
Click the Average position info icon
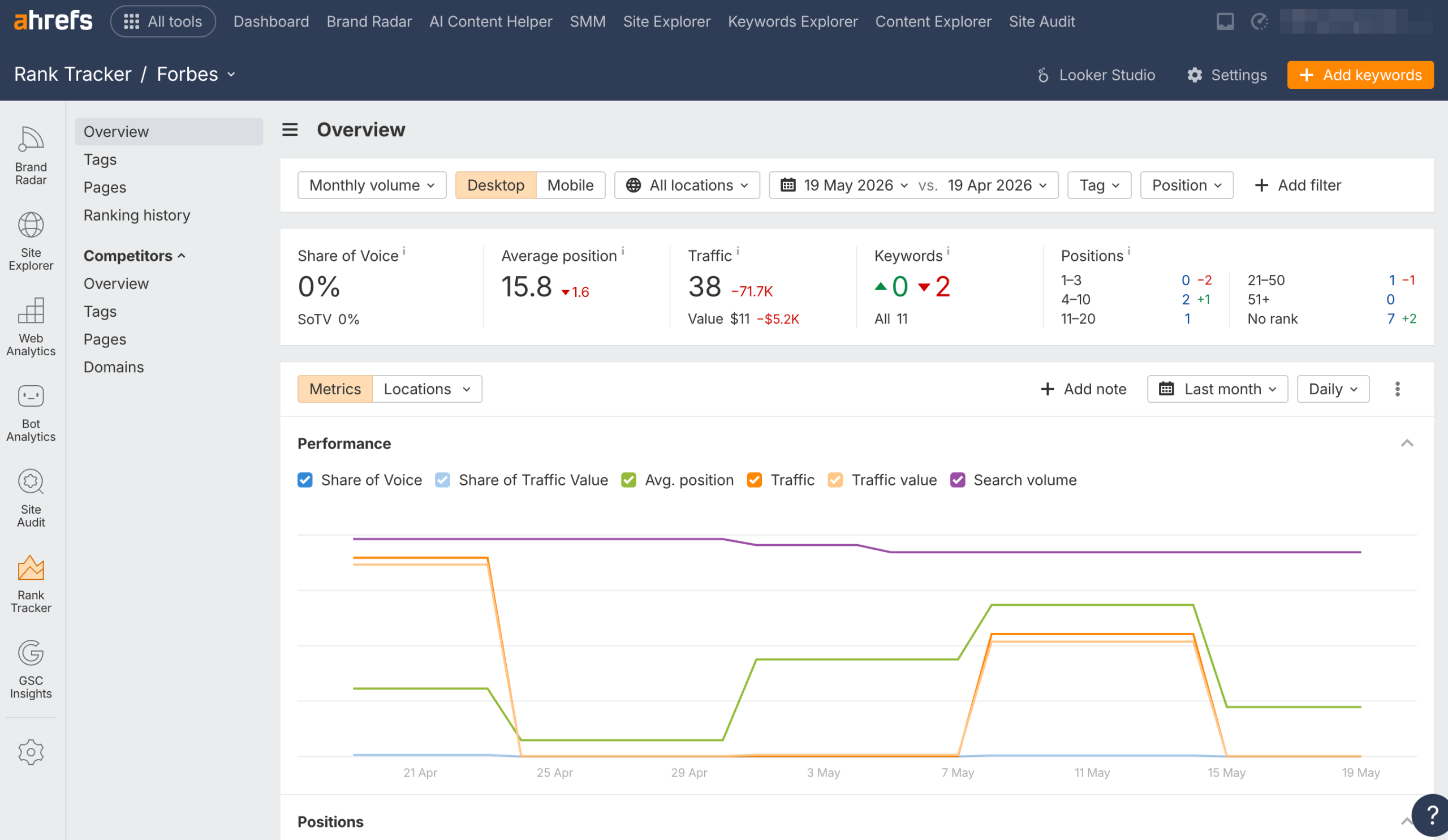[623, 251]
